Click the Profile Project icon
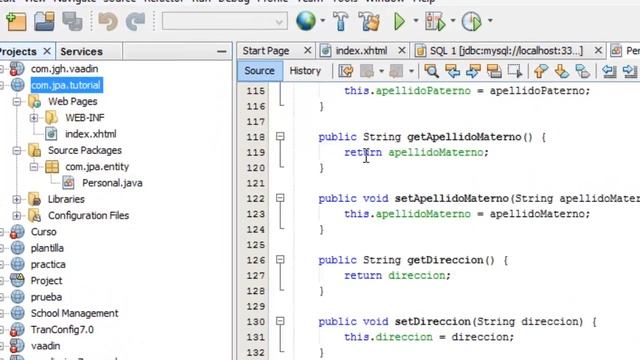Image resolution: width=640 pixels, height=360 pixels. pyautogui.click(x=471, y=21)
